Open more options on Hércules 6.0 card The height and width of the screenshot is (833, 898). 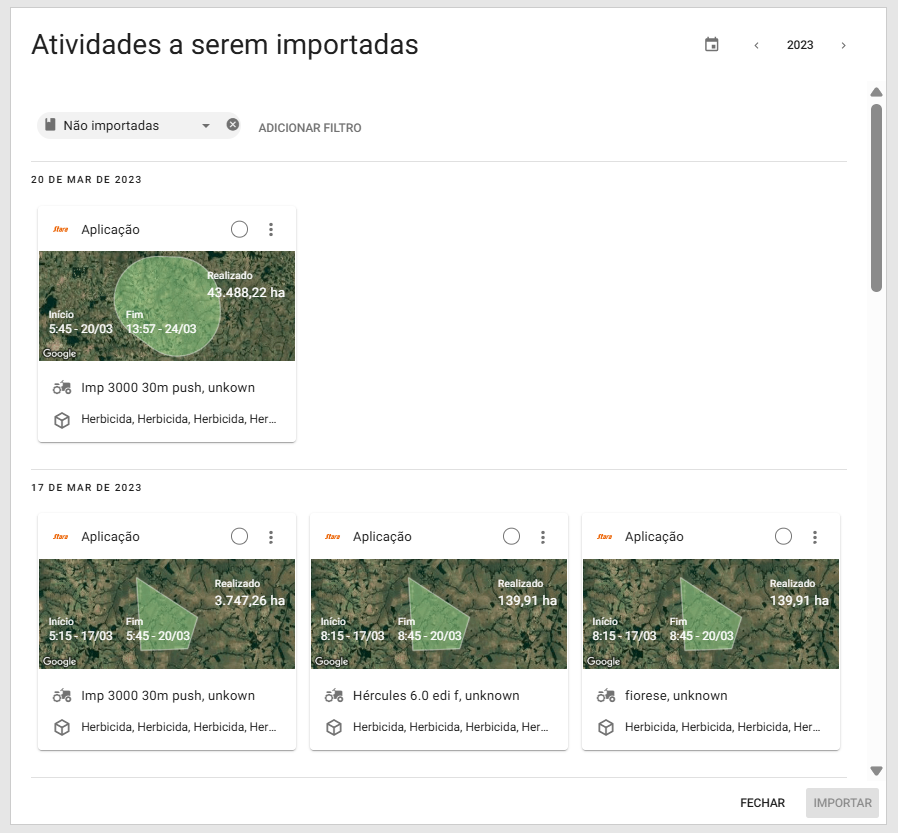[x=543, y=537]
